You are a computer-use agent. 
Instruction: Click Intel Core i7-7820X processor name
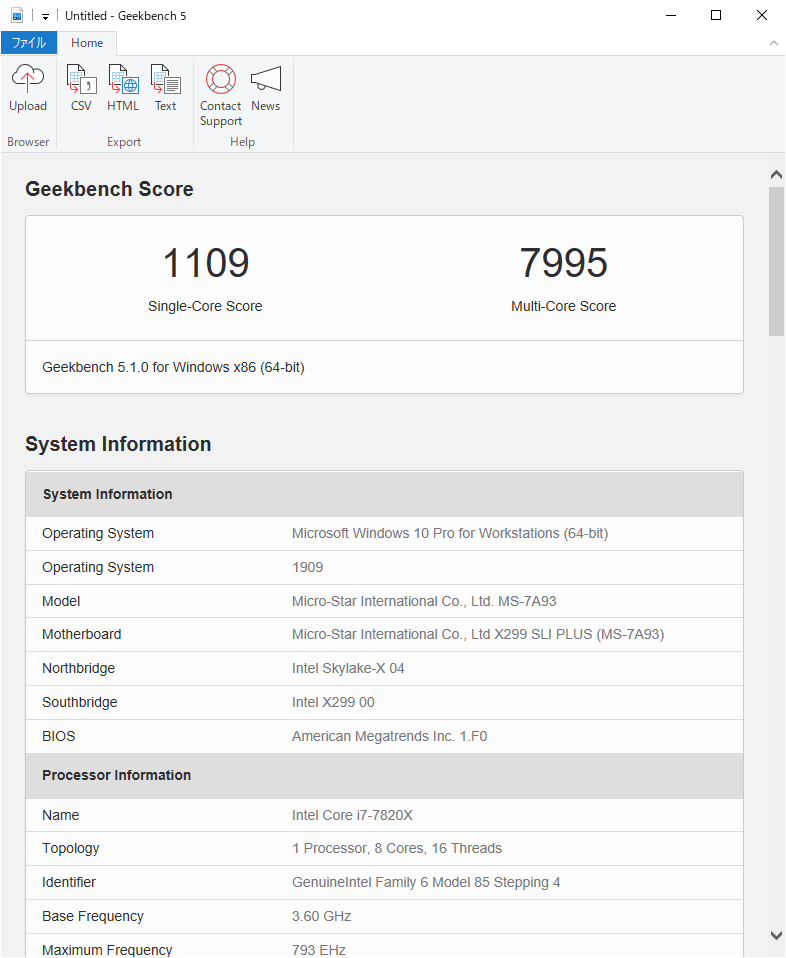[x=352, y=815]
